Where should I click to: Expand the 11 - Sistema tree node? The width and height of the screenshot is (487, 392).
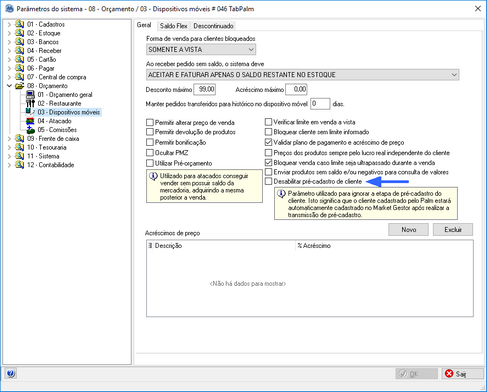coord(9,156)
